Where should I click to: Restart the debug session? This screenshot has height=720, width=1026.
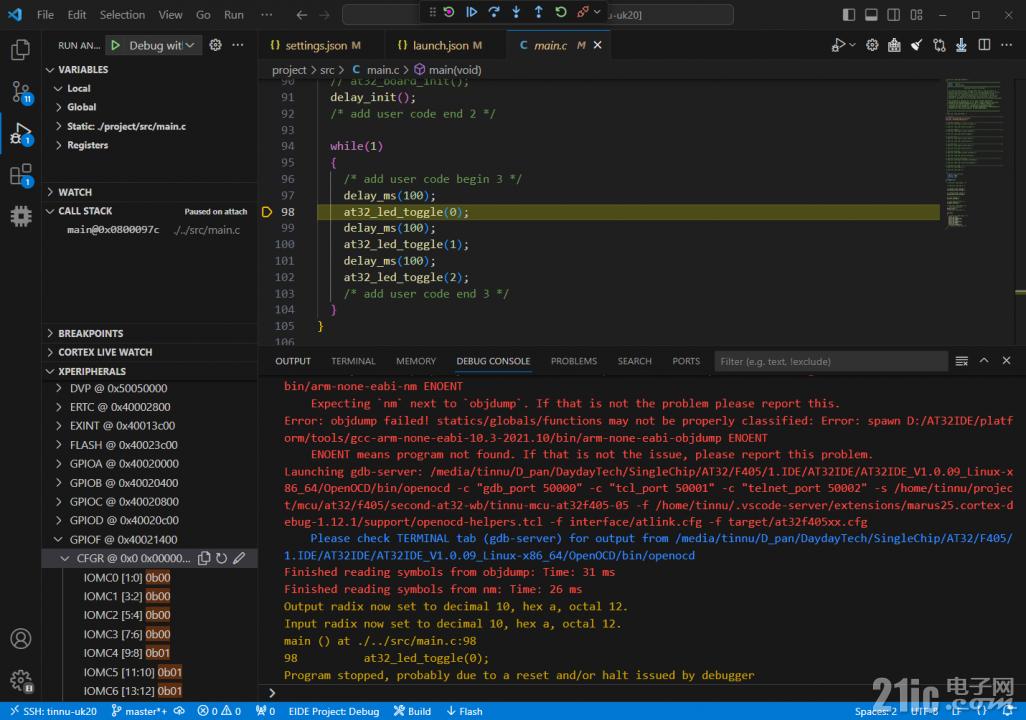[560, 12]
